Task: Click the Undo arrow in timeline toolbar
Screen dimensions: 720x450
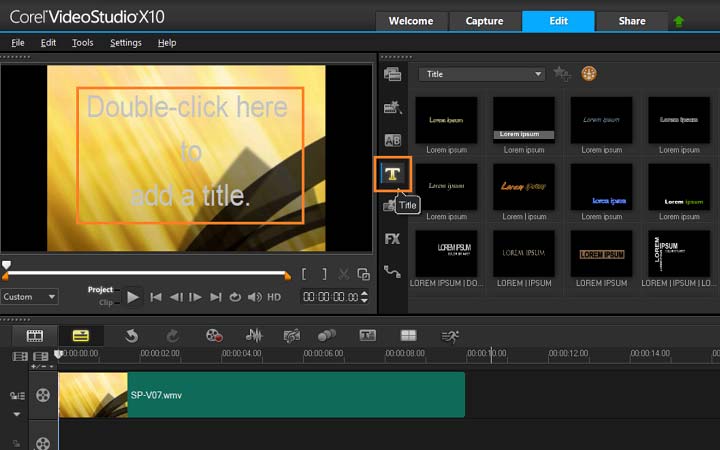Action: (131, 336)
